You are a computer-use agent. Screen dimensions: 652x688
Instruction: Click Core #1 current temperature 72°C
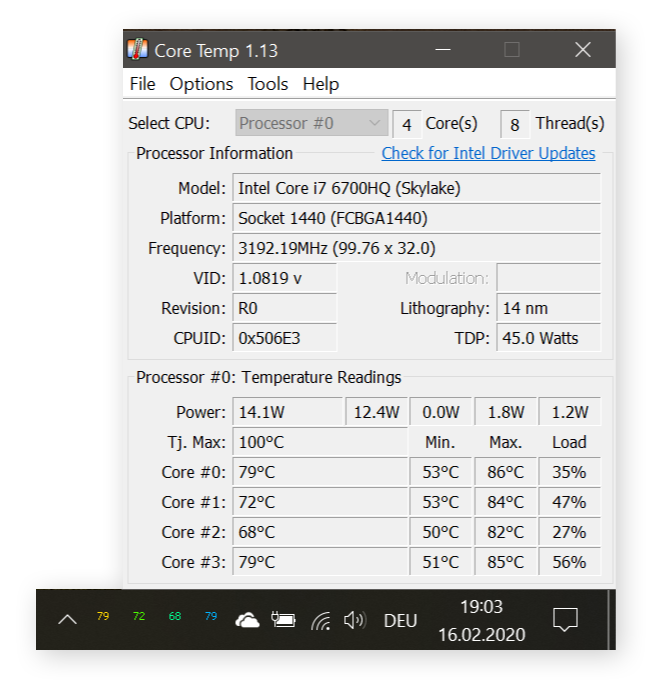[x=320, y=502]
